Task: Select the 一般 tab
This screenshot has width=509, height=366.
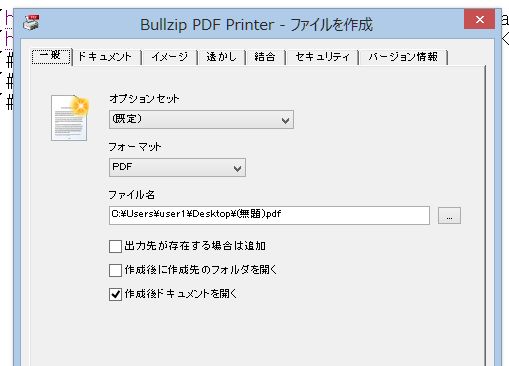Action: 51,56
